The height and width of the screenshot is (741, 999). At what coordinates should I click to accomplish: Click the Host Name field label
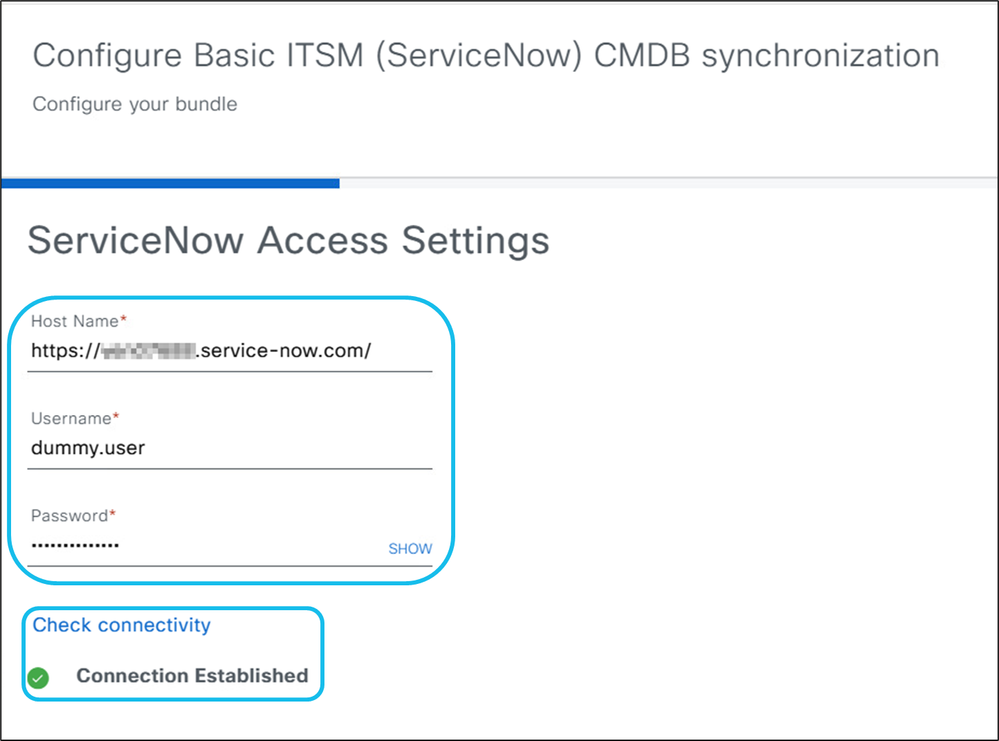pos(74,321)
